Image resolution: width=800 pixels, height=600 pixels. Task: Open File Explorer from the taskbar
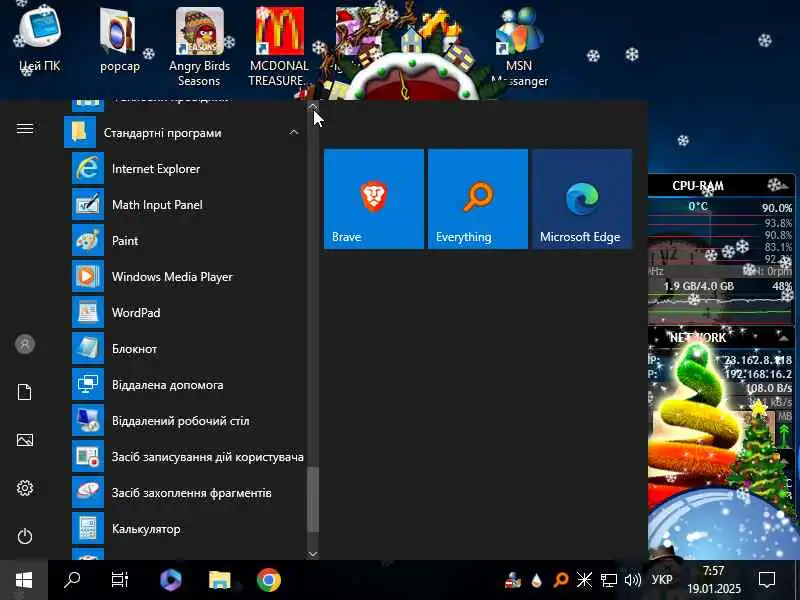(219, 580)
